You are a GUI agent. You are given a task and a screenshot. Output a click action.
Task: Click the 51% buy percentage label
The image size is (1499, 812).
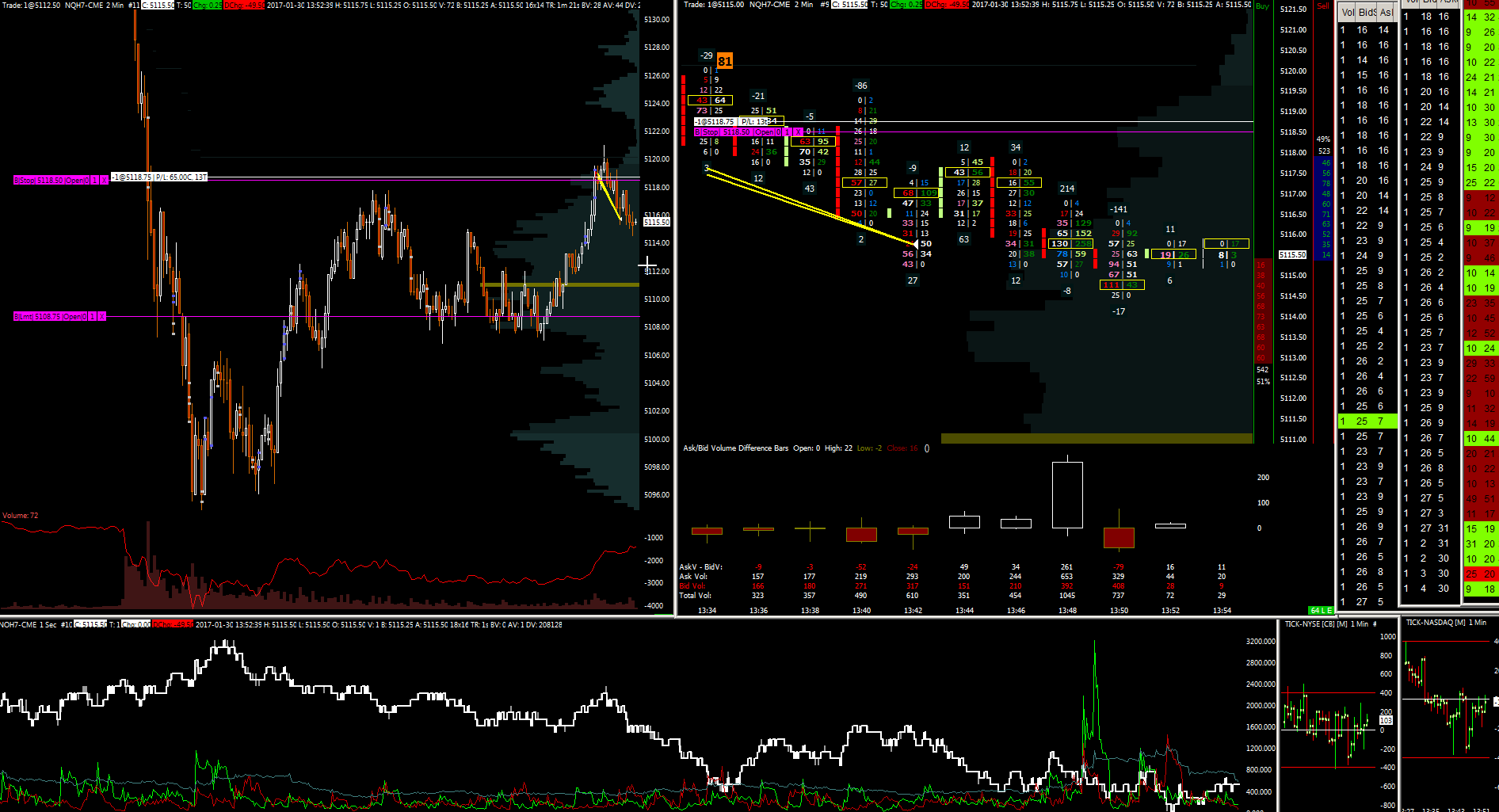pyautogui.click(x=1263, y=382)
